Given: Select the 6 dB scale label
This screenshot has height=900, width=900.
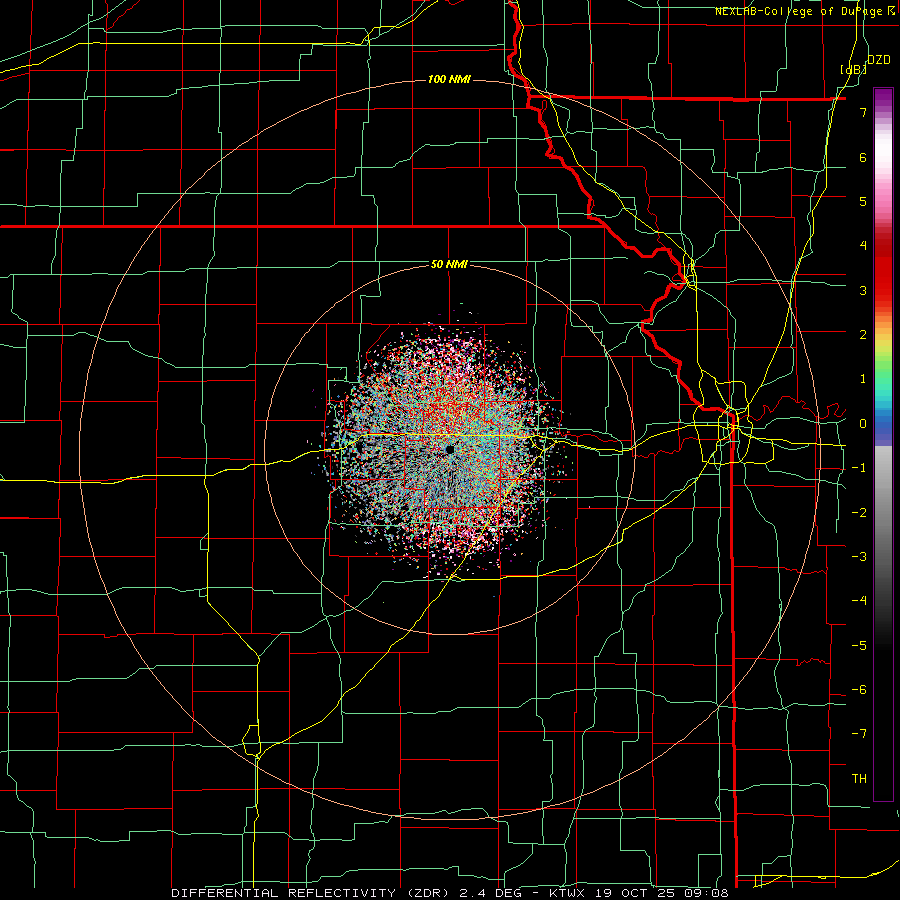Looking at the screenshot, I should 863,157.
